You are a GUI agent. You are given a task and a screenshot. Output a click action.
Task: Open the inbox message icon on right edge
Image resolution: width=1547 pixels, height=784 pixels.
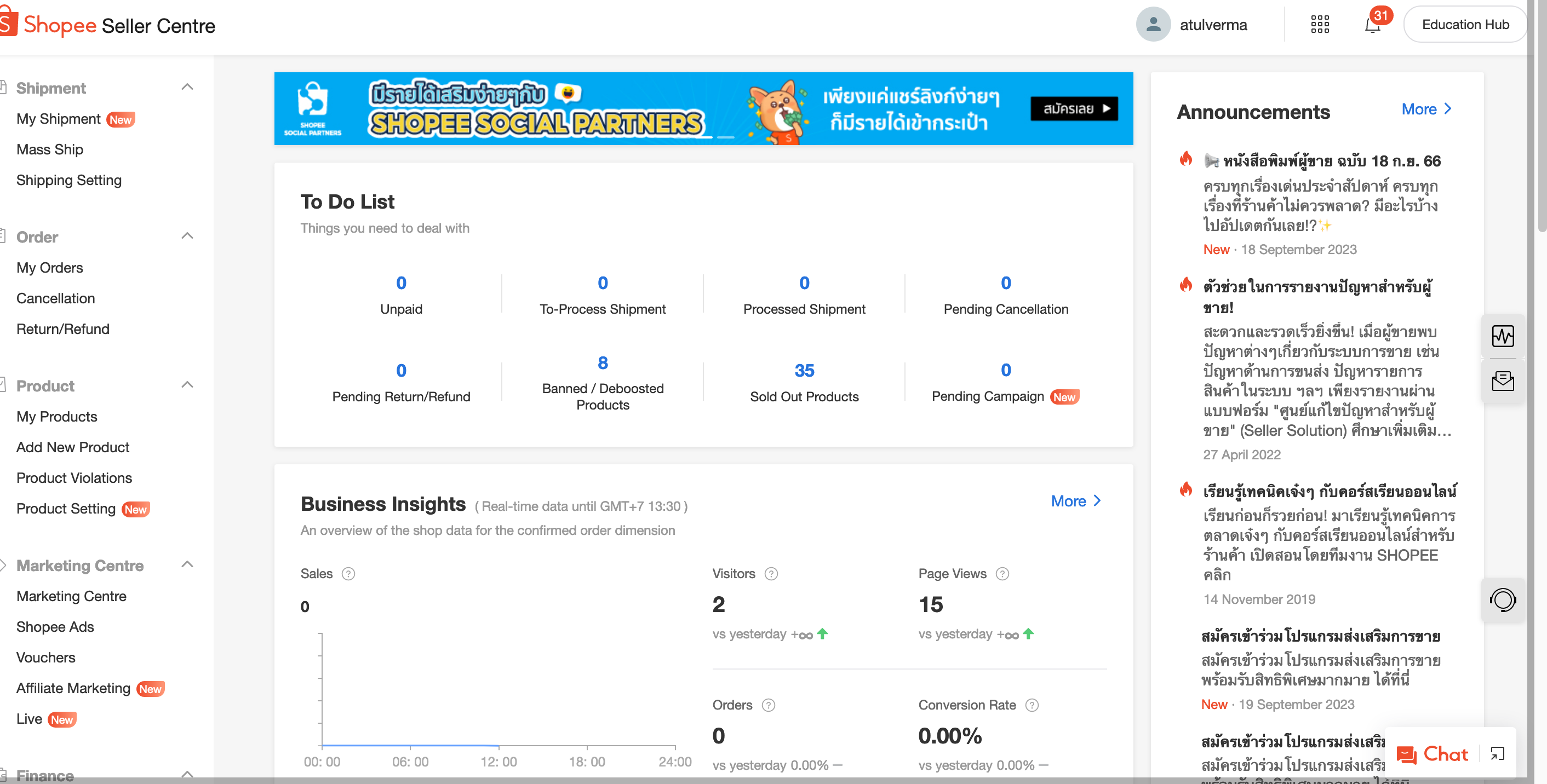point(1503,381)
